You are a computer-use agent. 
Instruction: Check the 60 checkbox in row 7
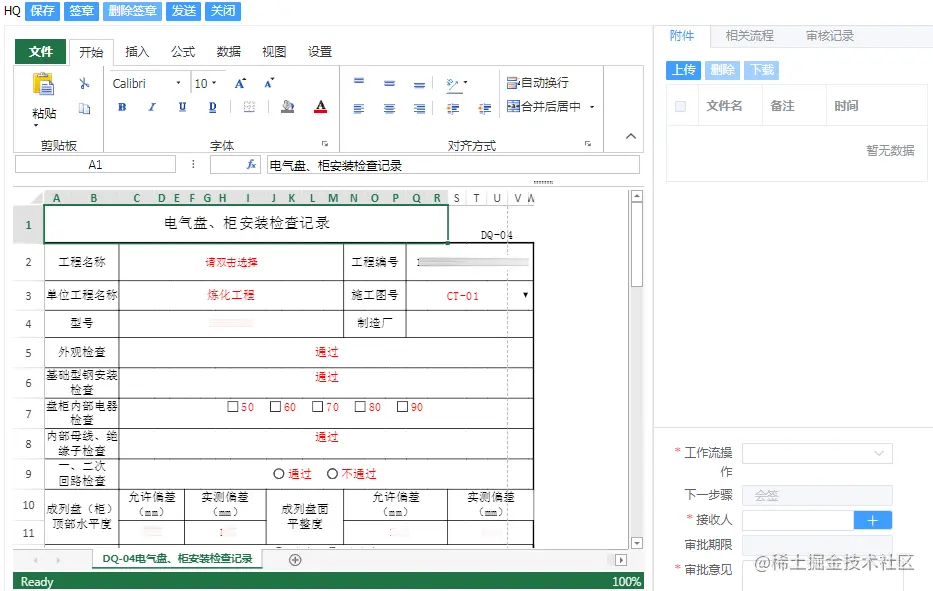point(275,406)
